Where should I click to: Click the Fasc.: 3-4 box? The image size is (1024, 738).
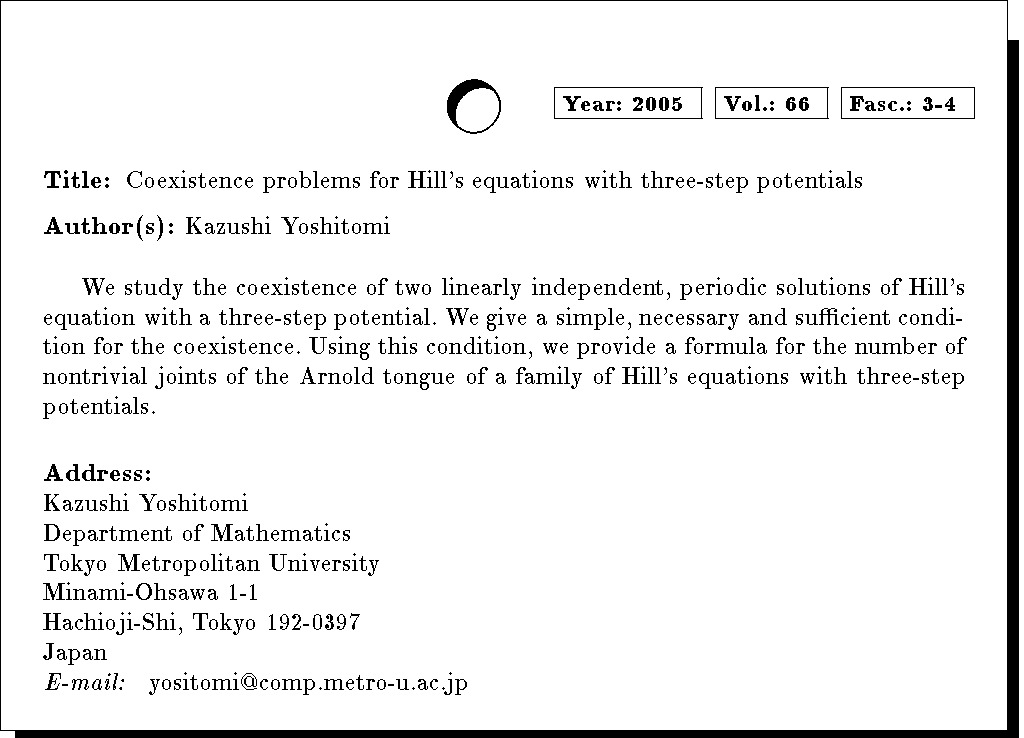[907, 104]
